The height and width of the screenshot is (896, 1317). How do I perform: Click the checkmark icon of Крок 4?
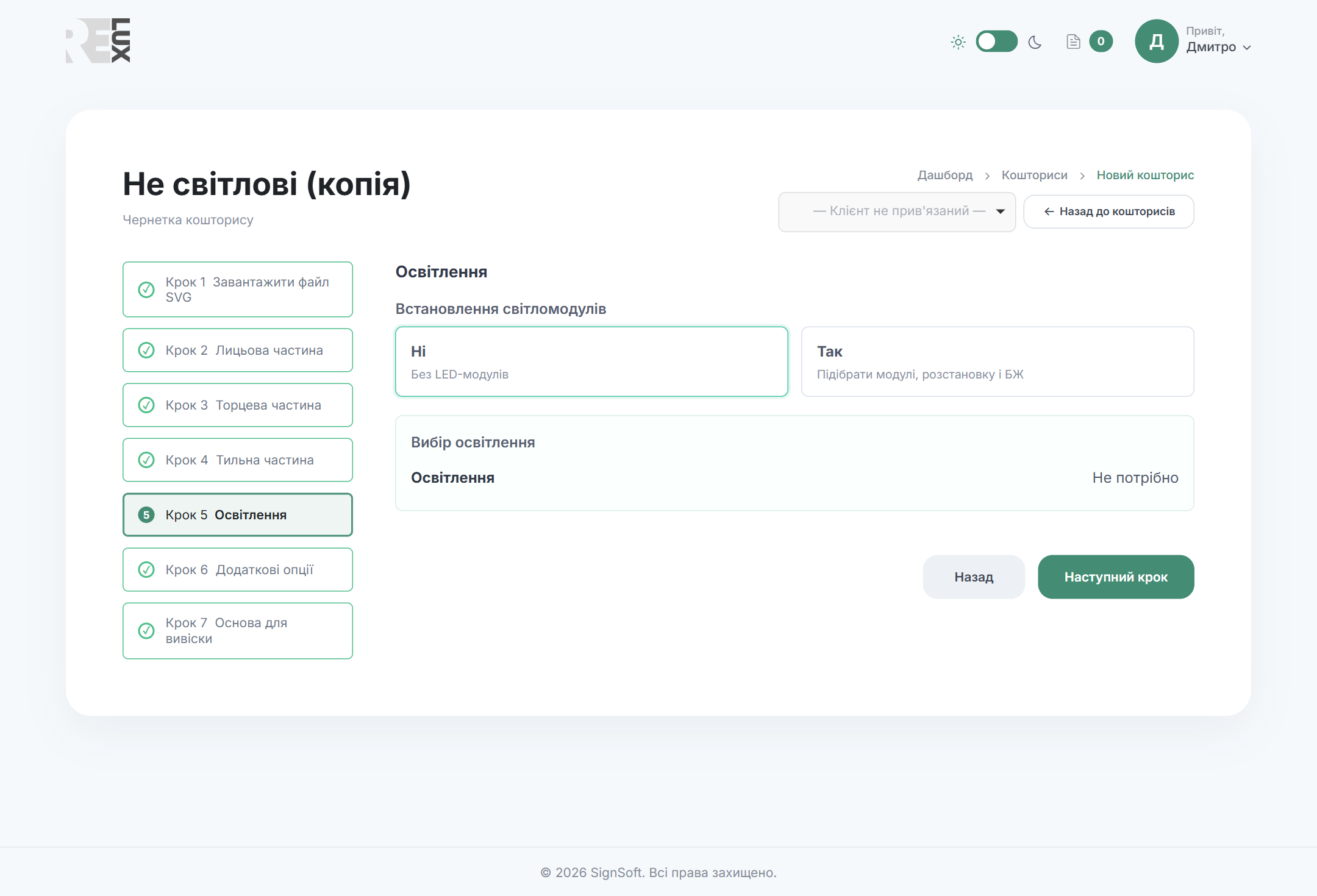(146, 460)
